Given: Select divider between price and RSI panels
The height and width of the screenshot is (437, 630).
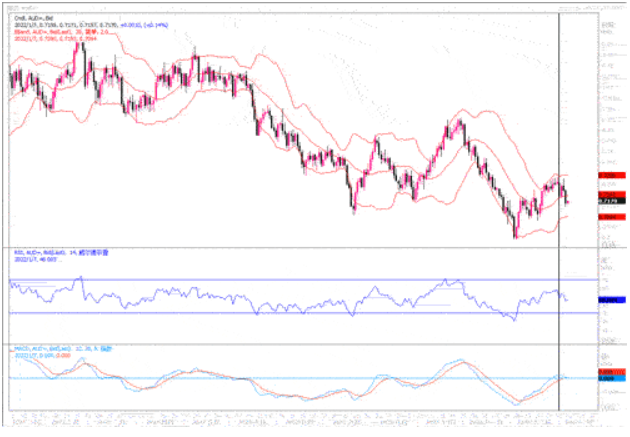Looking at the screenshot, I should coord(300,246).
